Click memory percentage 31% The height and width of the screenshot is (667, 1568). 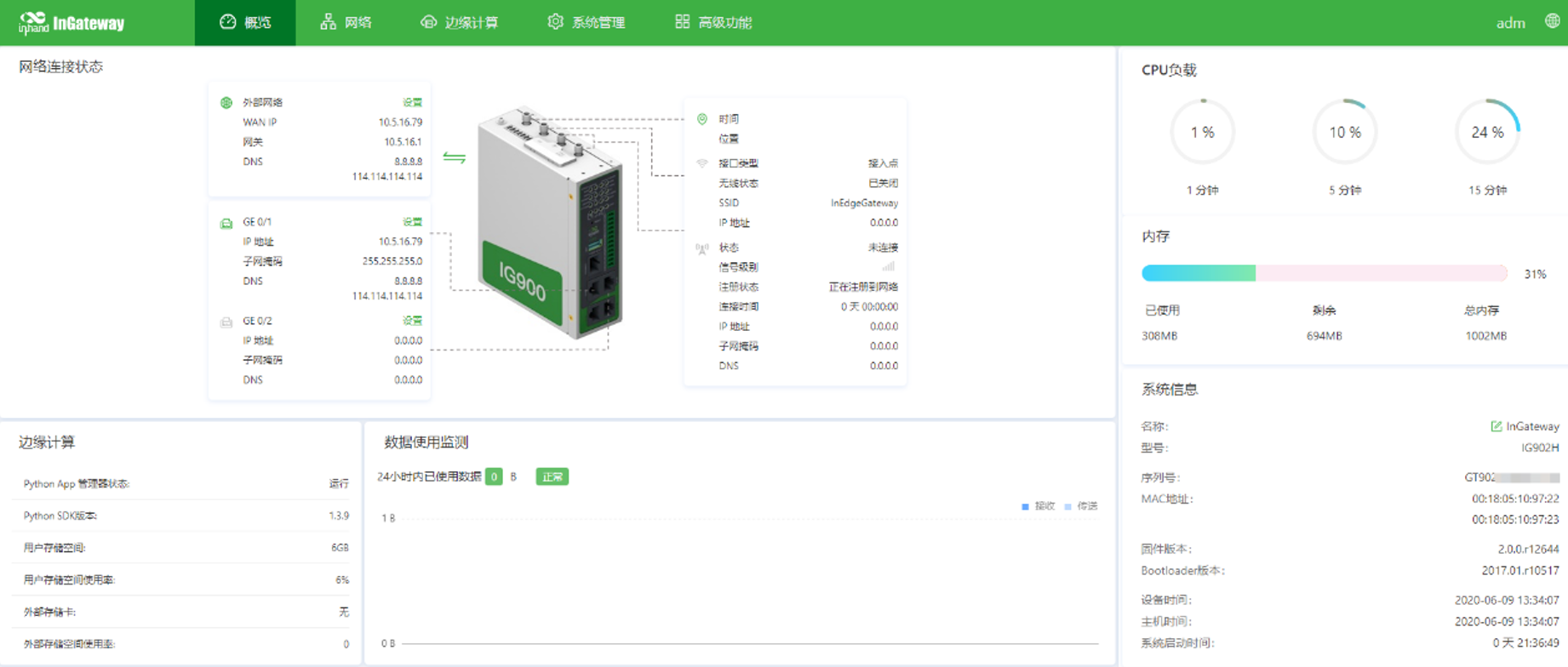point(1535,274)
